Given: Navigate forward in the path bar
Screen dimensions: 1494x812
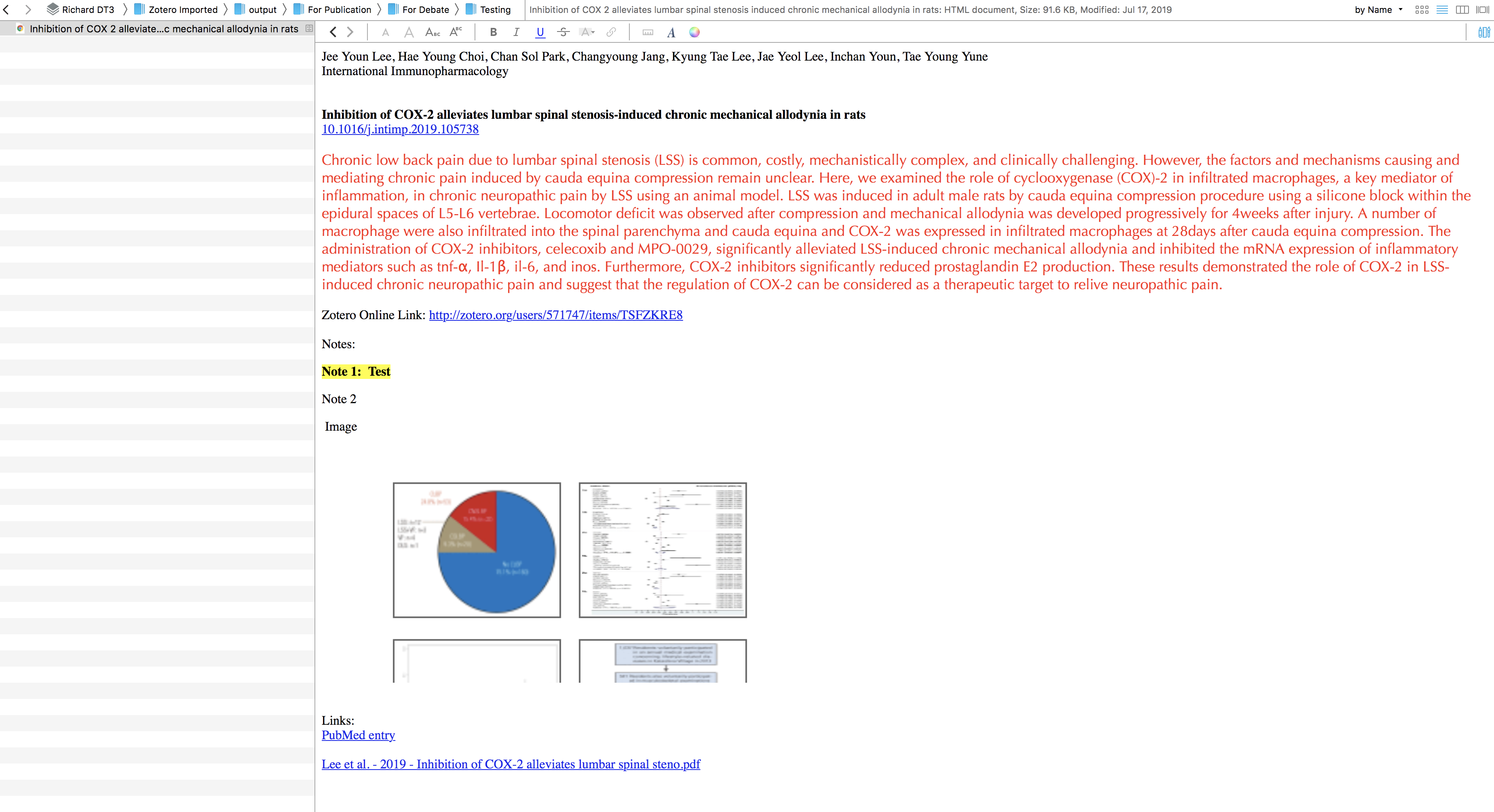Looking at the screenshot, I should pos(28,10).
